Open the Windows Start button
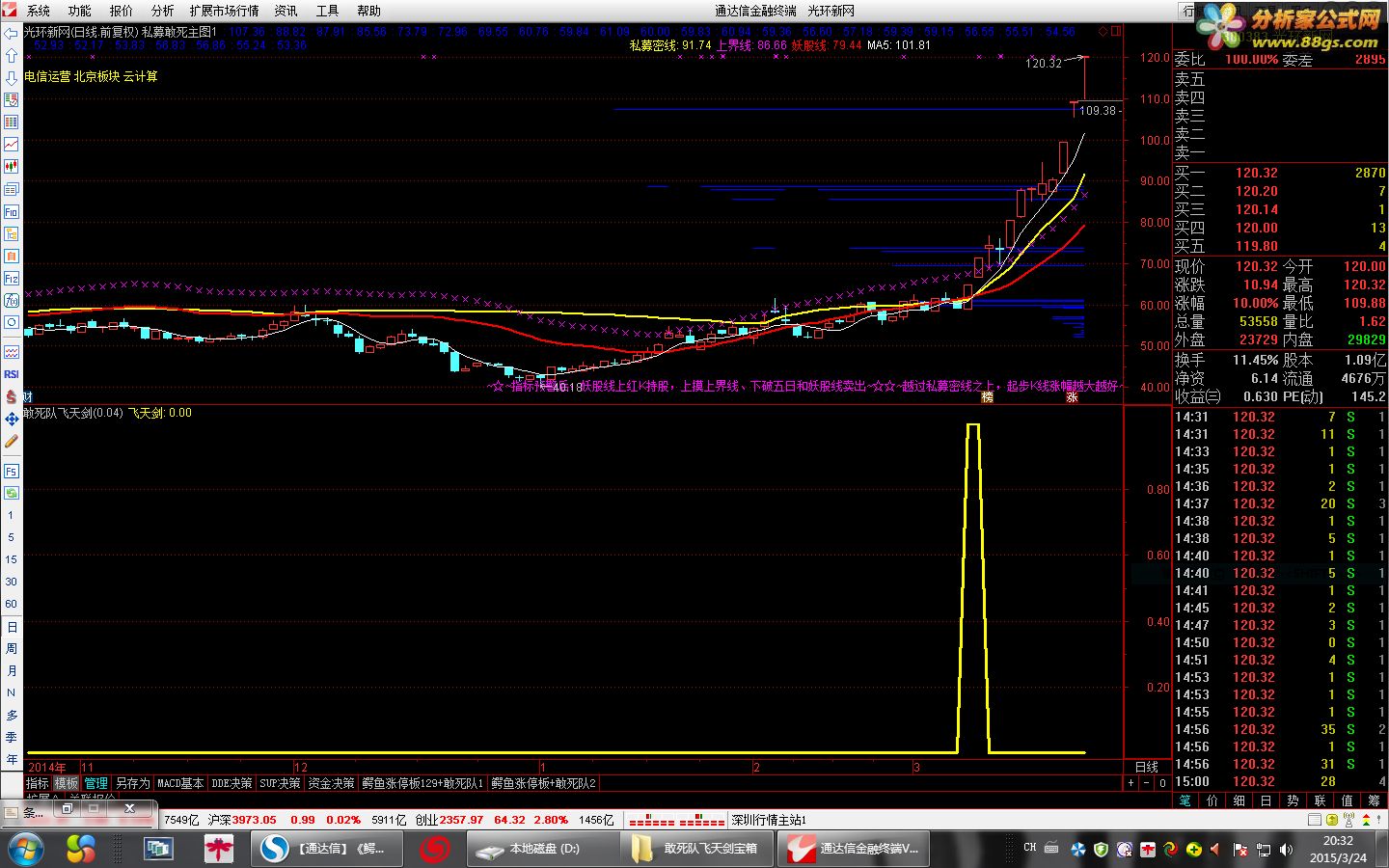The width and height of the screenshot is (1389, 868). (x=26, y=849)
